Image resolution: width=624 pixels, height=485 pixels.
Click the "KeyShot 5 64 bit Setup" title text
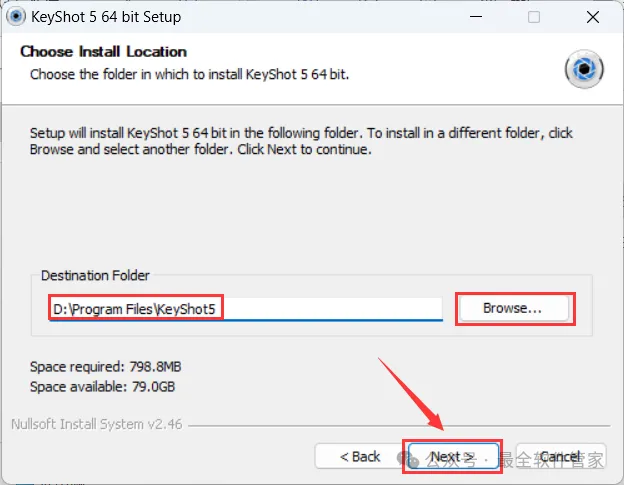pyautogui.click(x=106, y=17)
